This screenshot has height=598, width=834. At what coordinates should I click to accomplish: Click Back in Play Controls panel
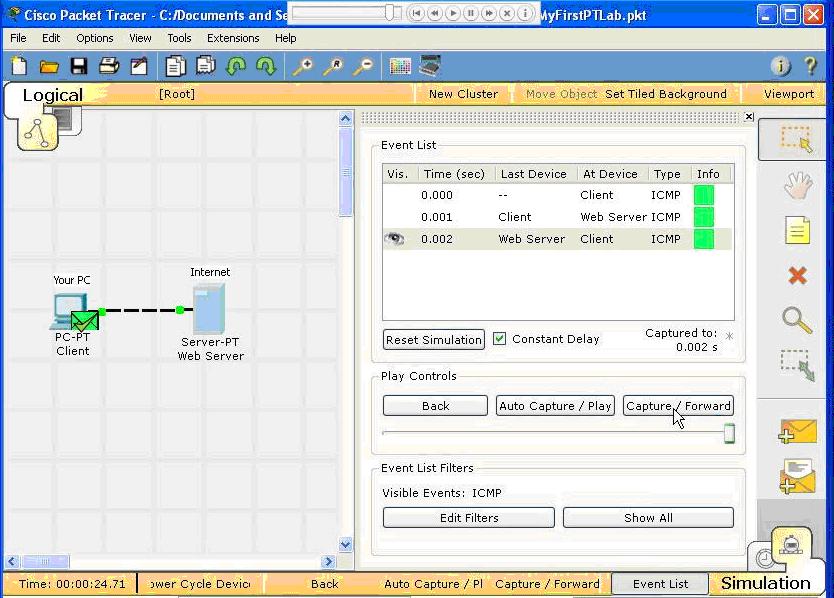[x=435, y=405]
